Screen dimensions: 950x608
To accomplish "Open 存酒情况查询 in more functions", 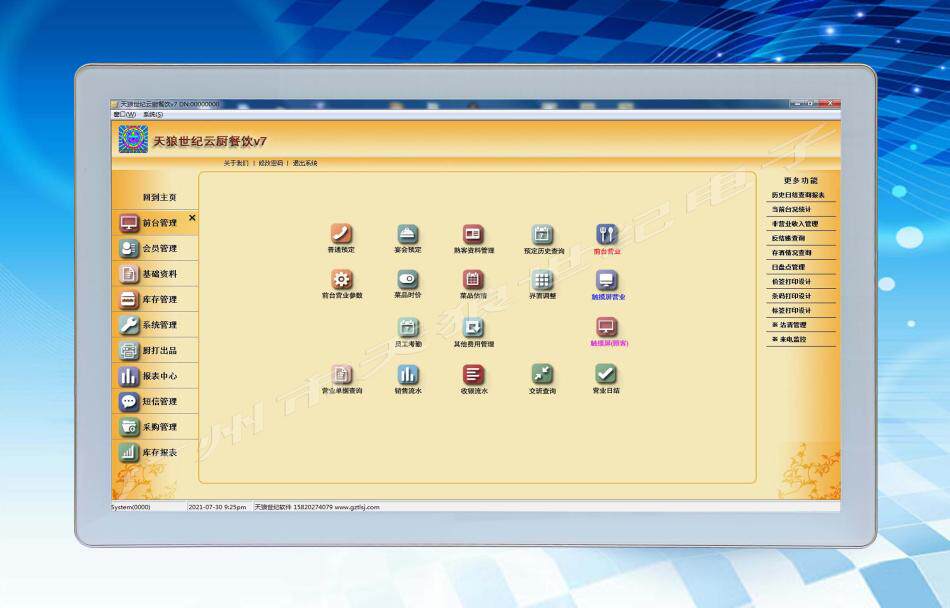I will (x=791, y=253).
